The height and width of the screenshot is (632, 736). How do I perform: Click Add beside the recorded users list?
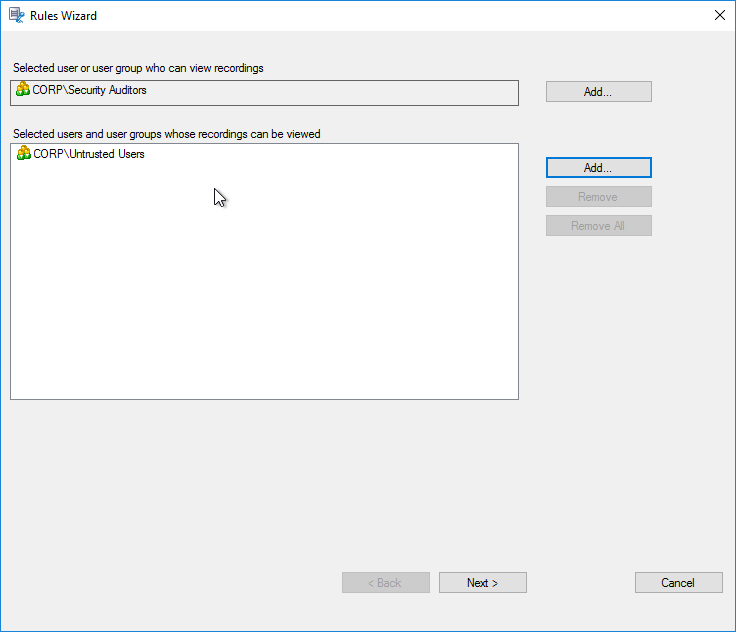point(598,167)
